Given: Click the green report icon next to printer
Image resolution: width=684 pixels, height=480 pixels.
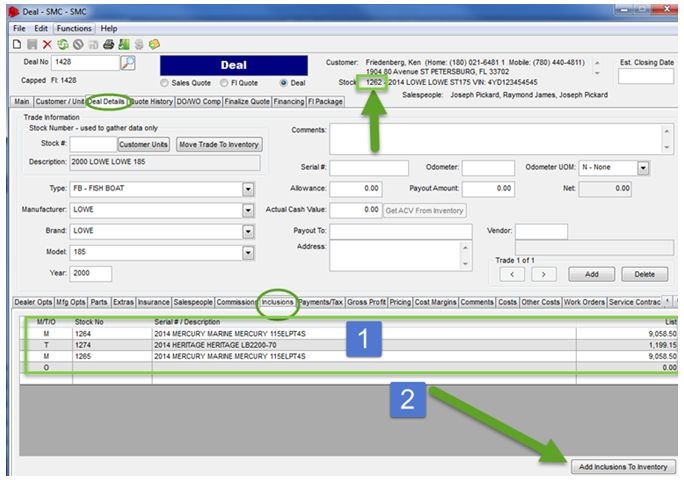Looking at the screenshot, I should click(122, 45).
